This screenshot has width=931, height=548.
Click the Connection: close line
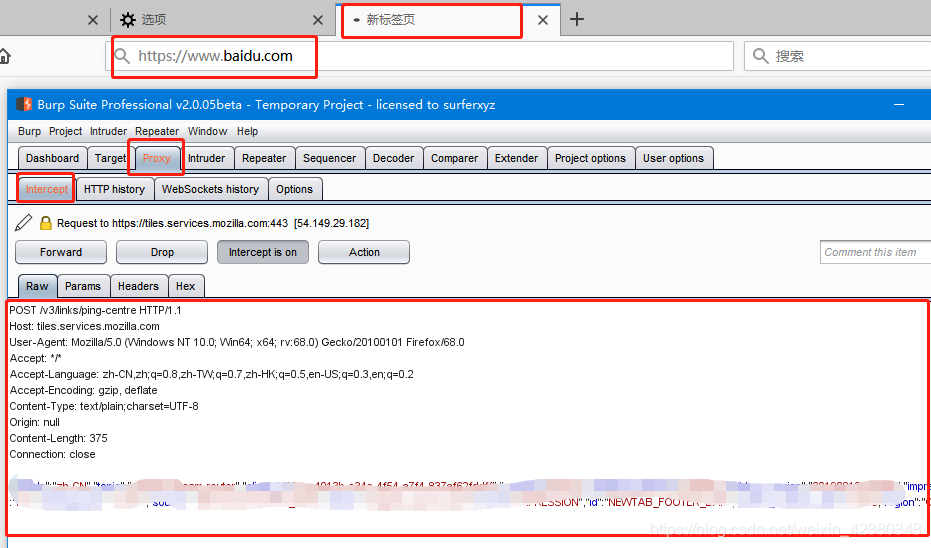click(x=52, y=455)
